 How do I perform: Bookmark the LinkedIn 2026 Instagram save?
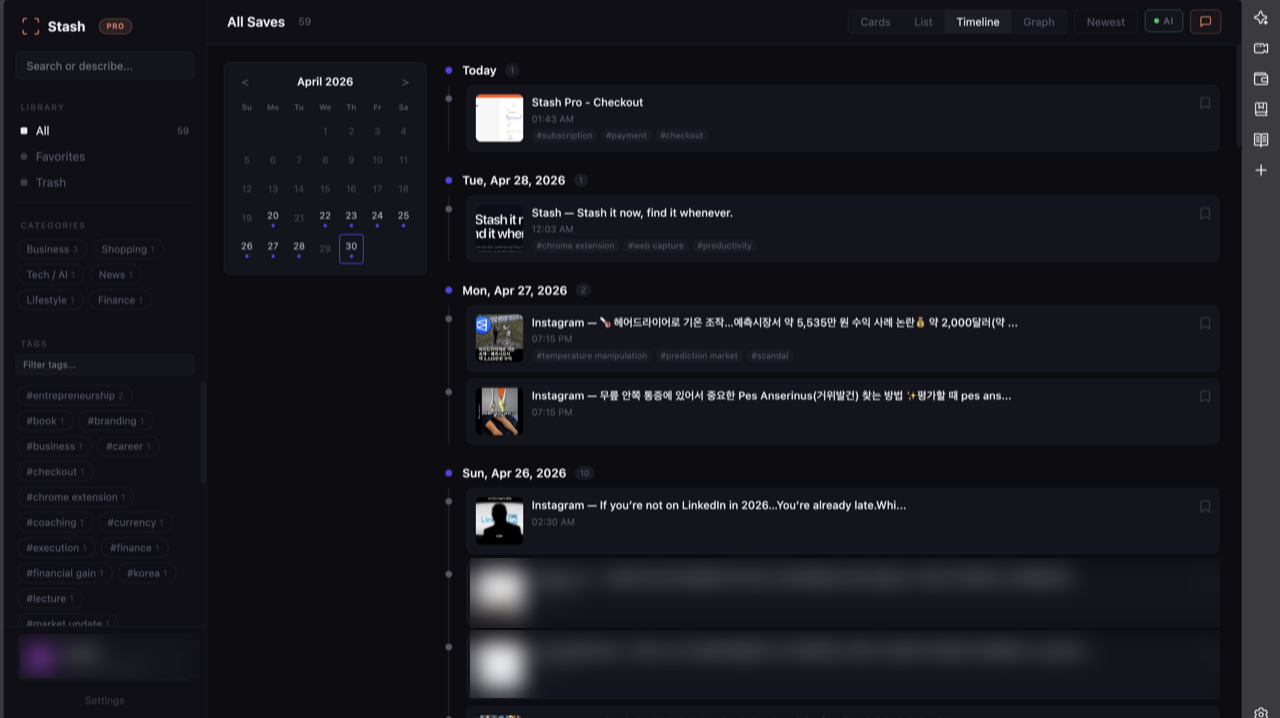point(1205,506)
